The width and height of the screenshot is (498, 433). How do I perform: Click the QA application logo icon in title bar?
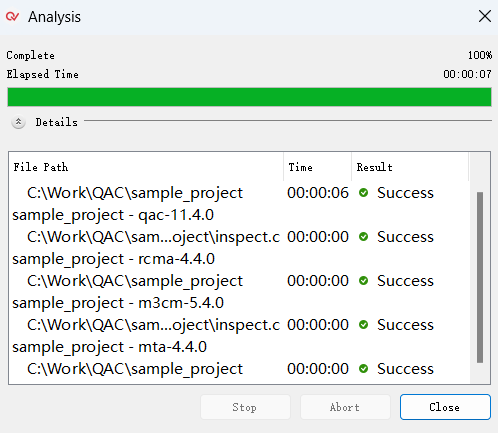click(x=13, y=16)
